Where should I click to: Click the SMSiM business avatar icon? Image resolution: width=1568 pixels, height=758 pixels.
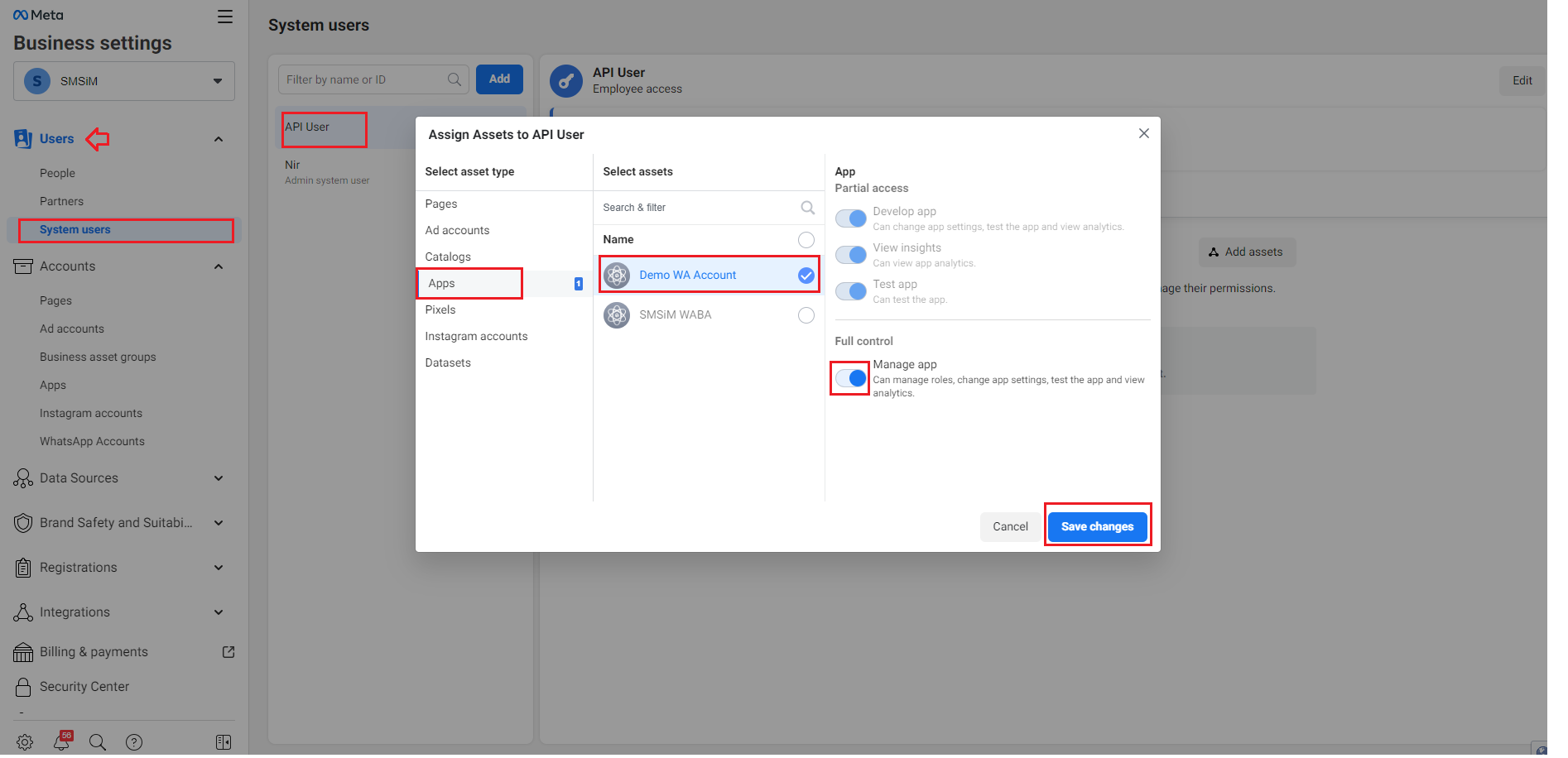click(36, 81)
